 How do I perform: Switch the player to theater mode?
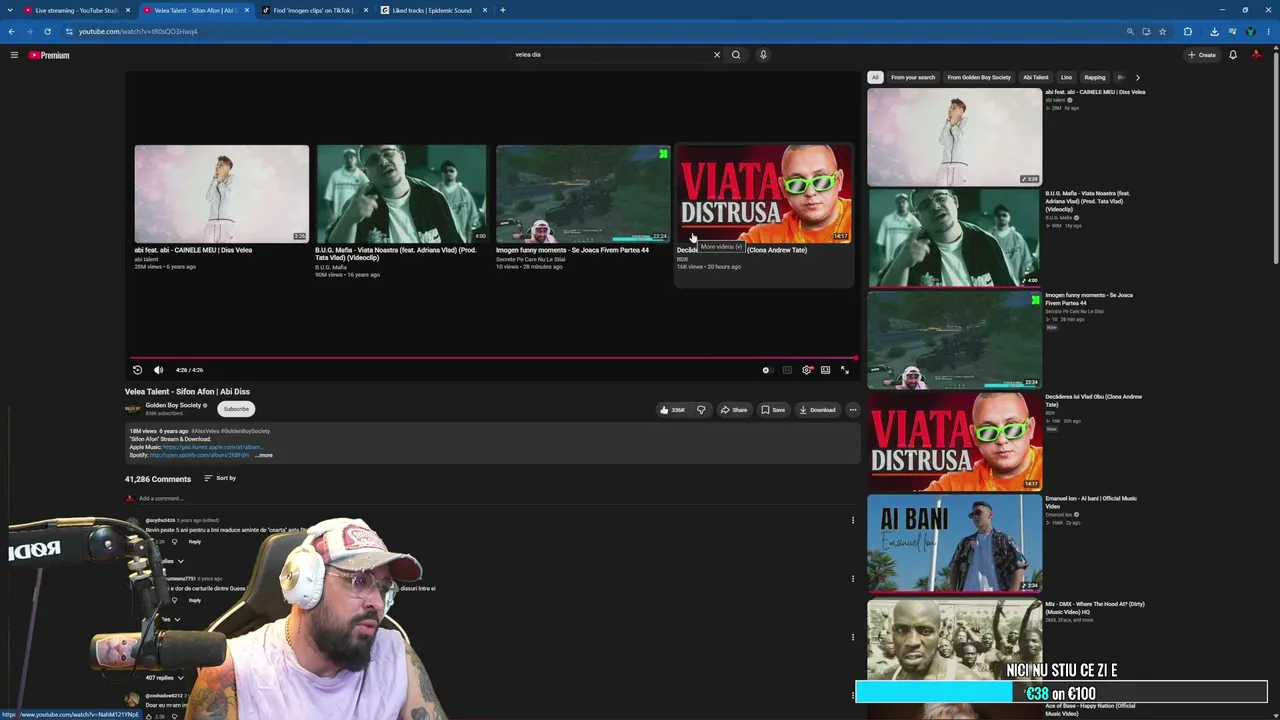click(825, 370)
